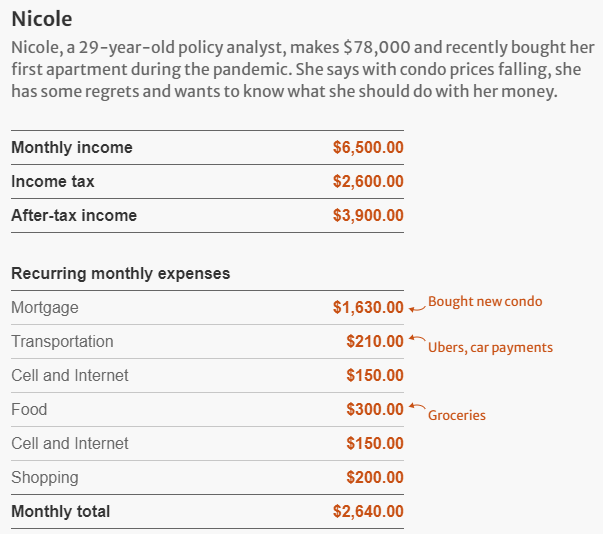Click the arrow next to the Food amount

(415, 408)
